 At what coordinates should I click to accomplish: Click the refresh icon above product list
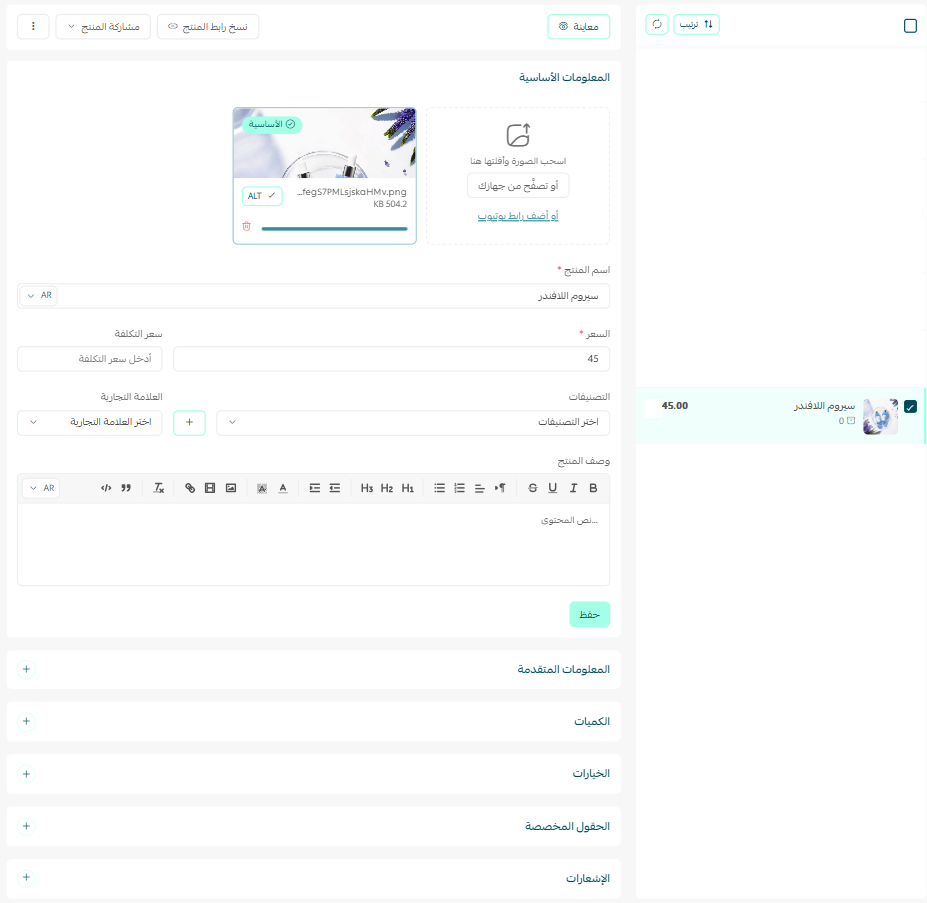coord(657,24)
